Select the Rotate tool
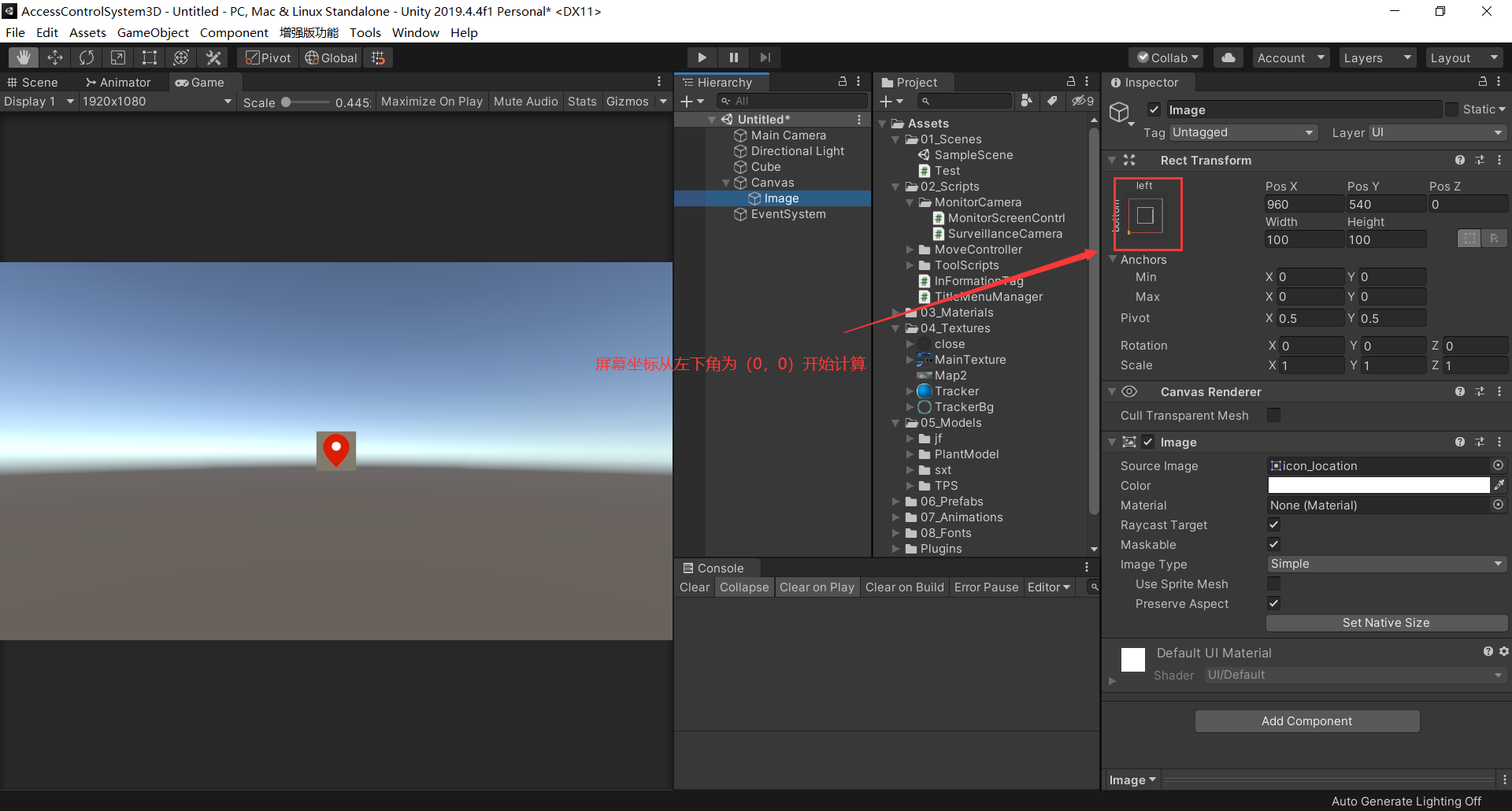The image size is (1512, 811). (x=87, y=57)
